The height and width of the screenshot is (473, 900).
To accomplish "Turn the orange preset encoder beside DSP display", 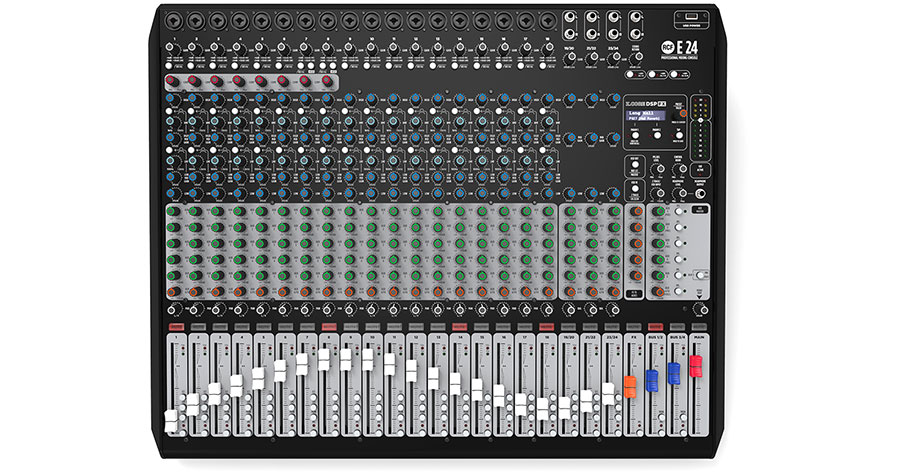I will pos(683,115).
